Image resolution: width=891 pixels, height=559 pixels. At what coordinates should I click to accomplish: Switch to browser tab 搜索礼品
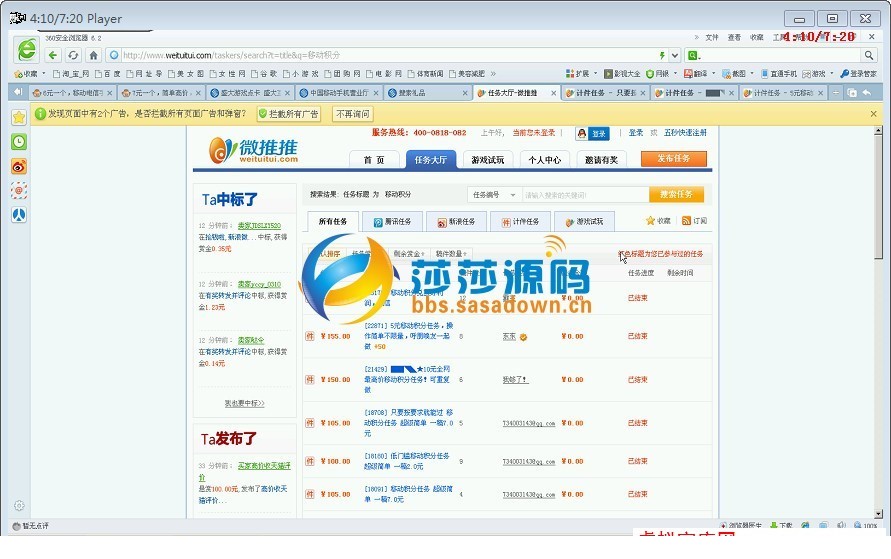(428, 93)
